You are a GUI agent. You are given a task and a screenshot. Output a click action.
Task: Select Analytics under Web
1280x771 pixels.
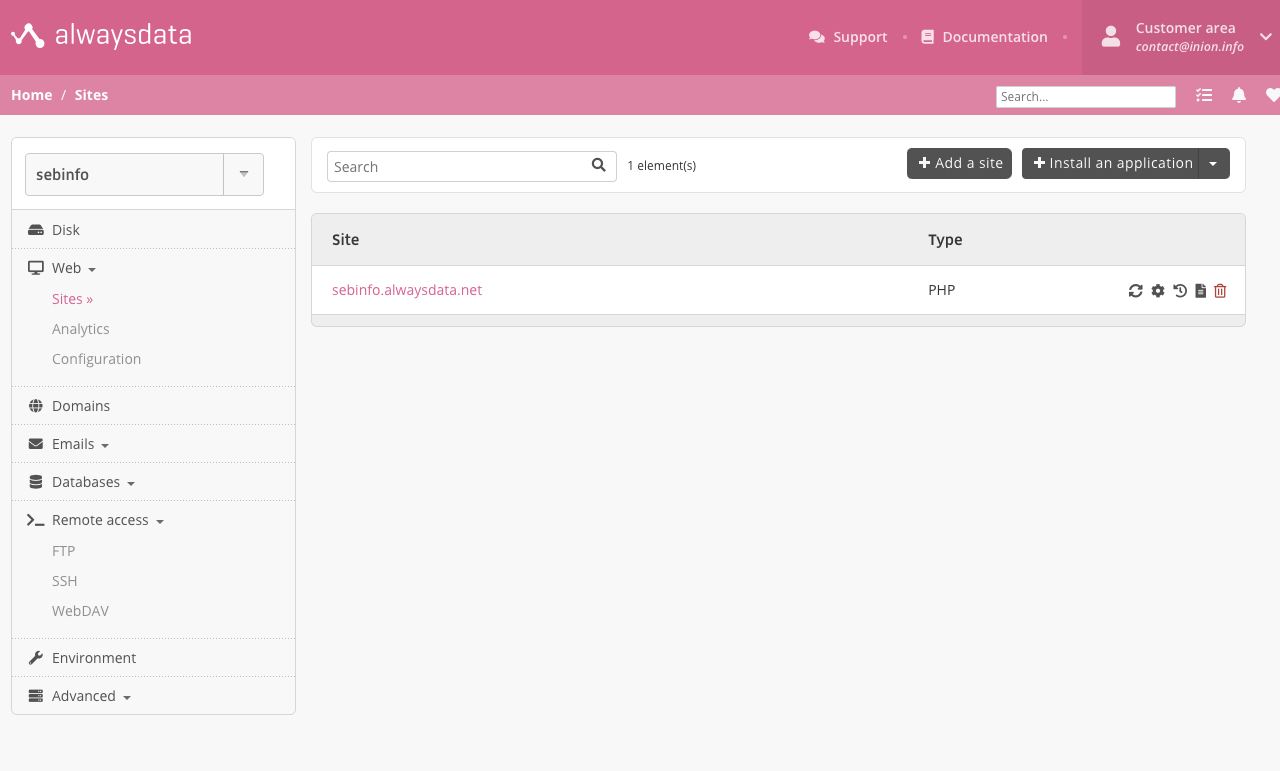click(81, 329)
